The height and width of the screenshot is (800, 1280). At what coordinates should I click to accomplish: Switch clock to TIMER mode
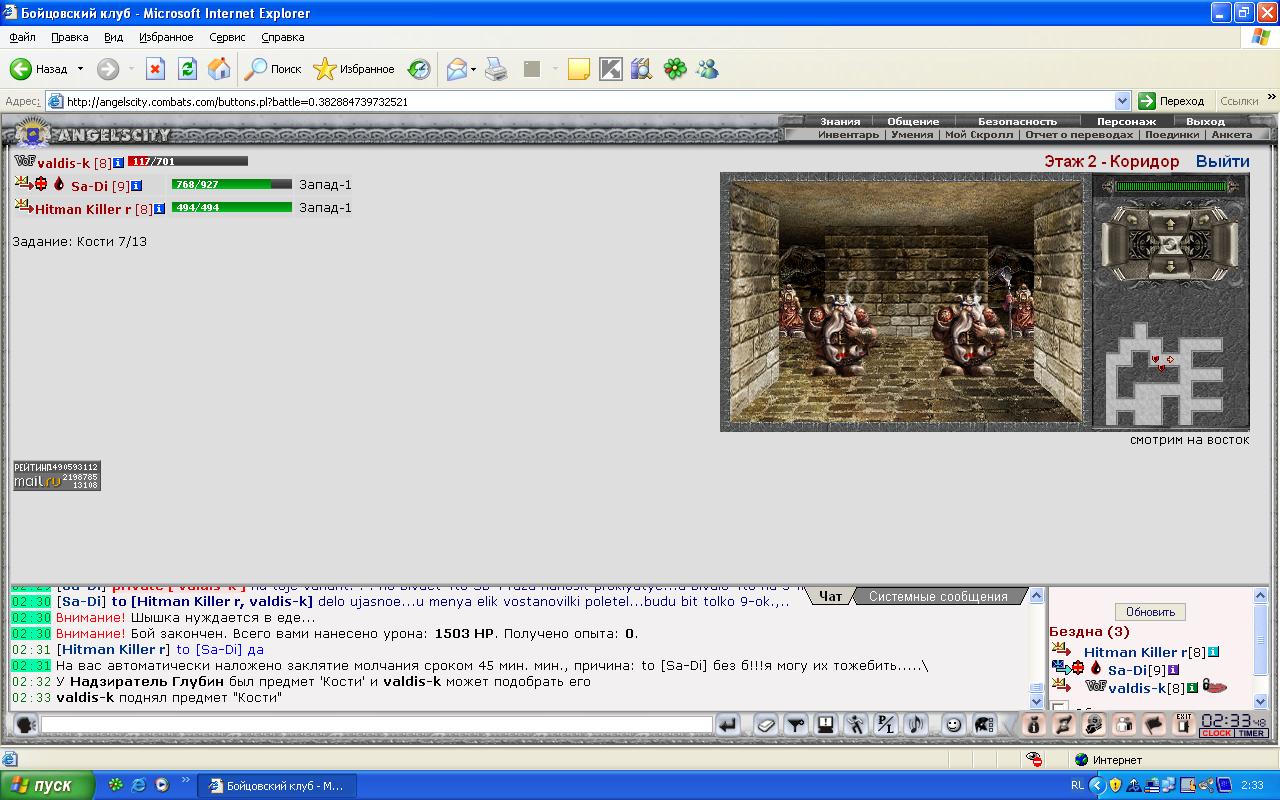1251,733
